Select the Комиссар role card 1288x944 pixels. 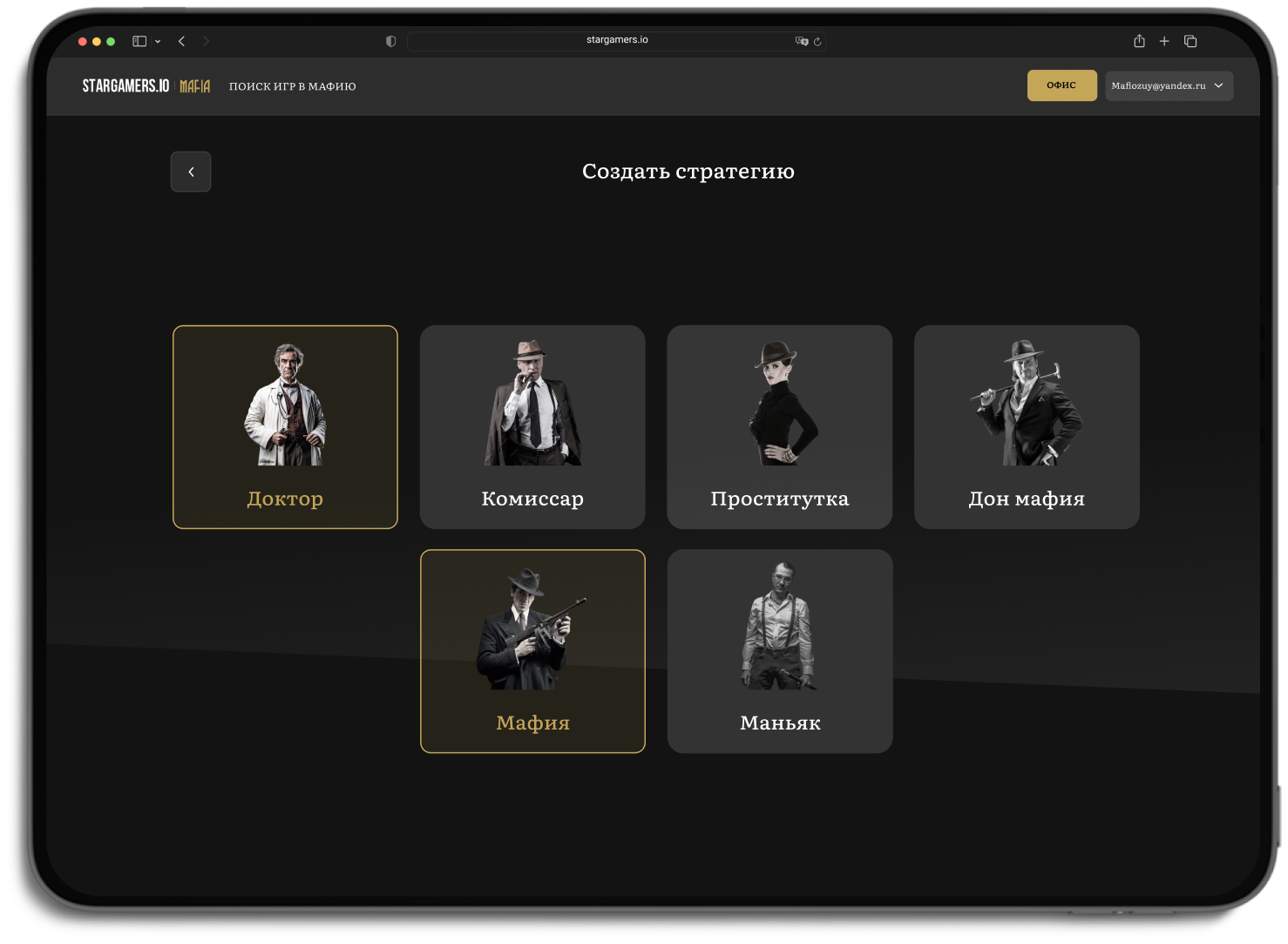pos(532,427)
